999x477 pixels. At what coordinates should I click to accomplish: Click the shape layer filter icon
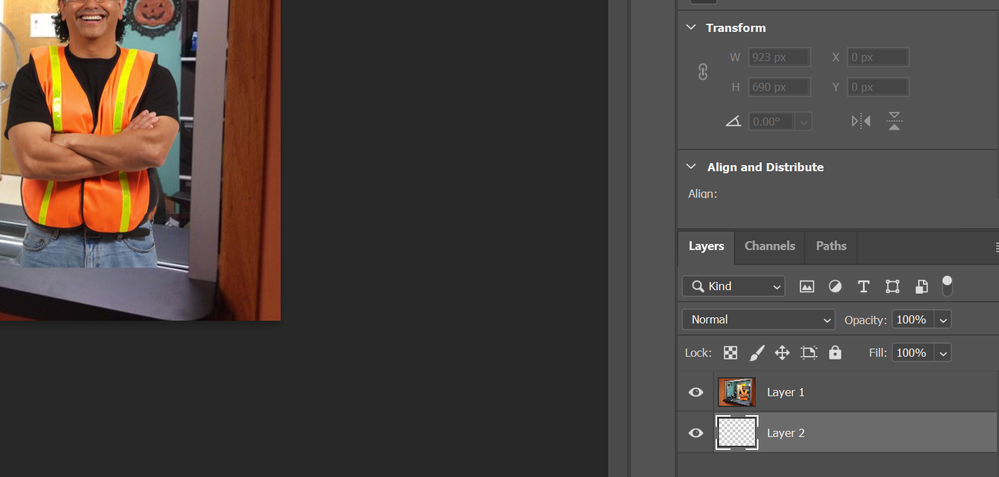[x=893, y=287]
